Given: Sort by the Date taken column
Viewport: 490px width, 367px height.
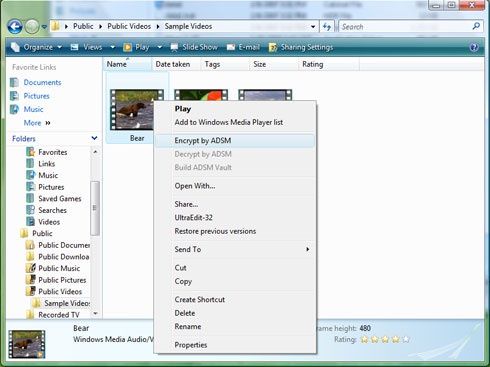Looking at the screenshot, I should (175, 64).
